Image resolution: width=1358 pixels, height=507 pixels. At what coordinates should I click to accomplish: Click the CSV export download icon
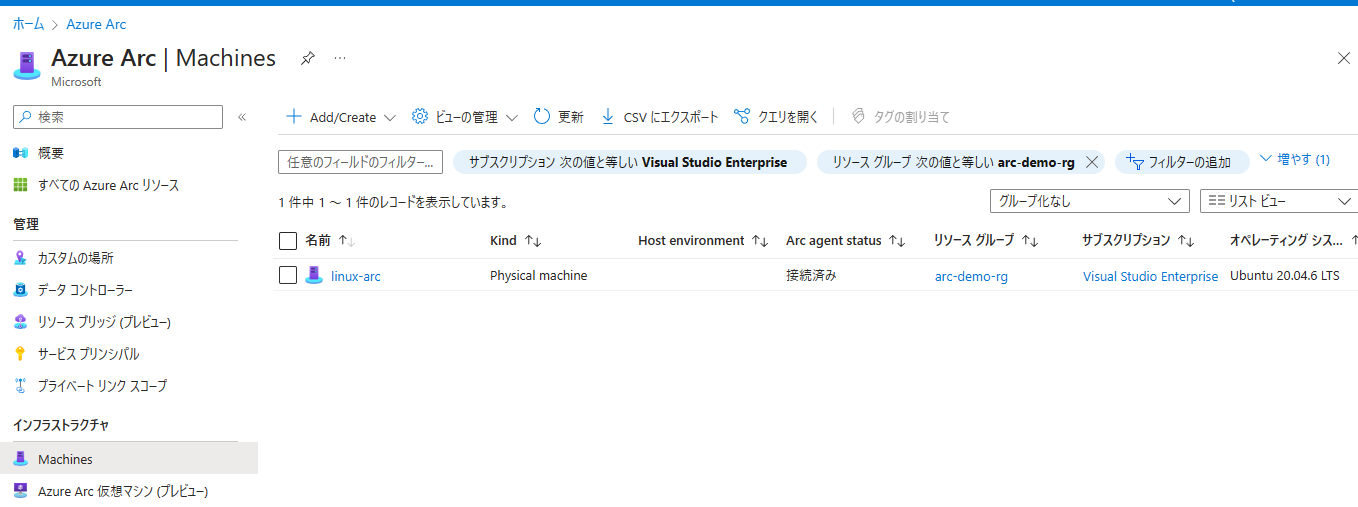tap(607, 117)
